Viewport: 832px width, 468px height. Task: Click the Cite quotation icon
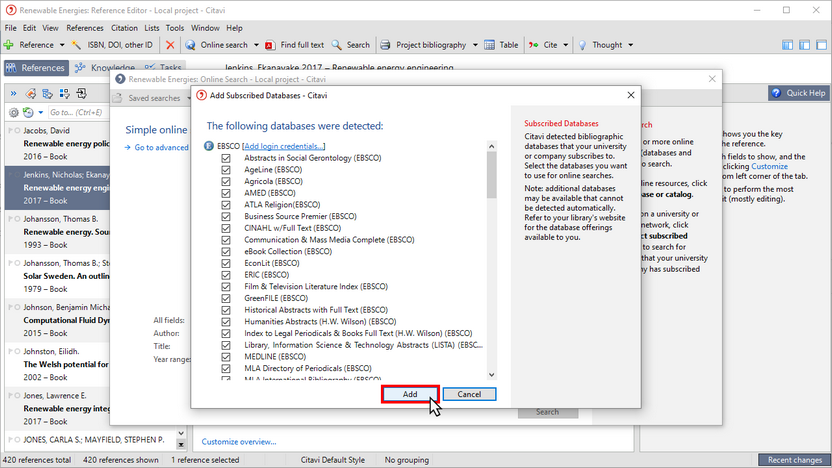click(x=533, y=45)
